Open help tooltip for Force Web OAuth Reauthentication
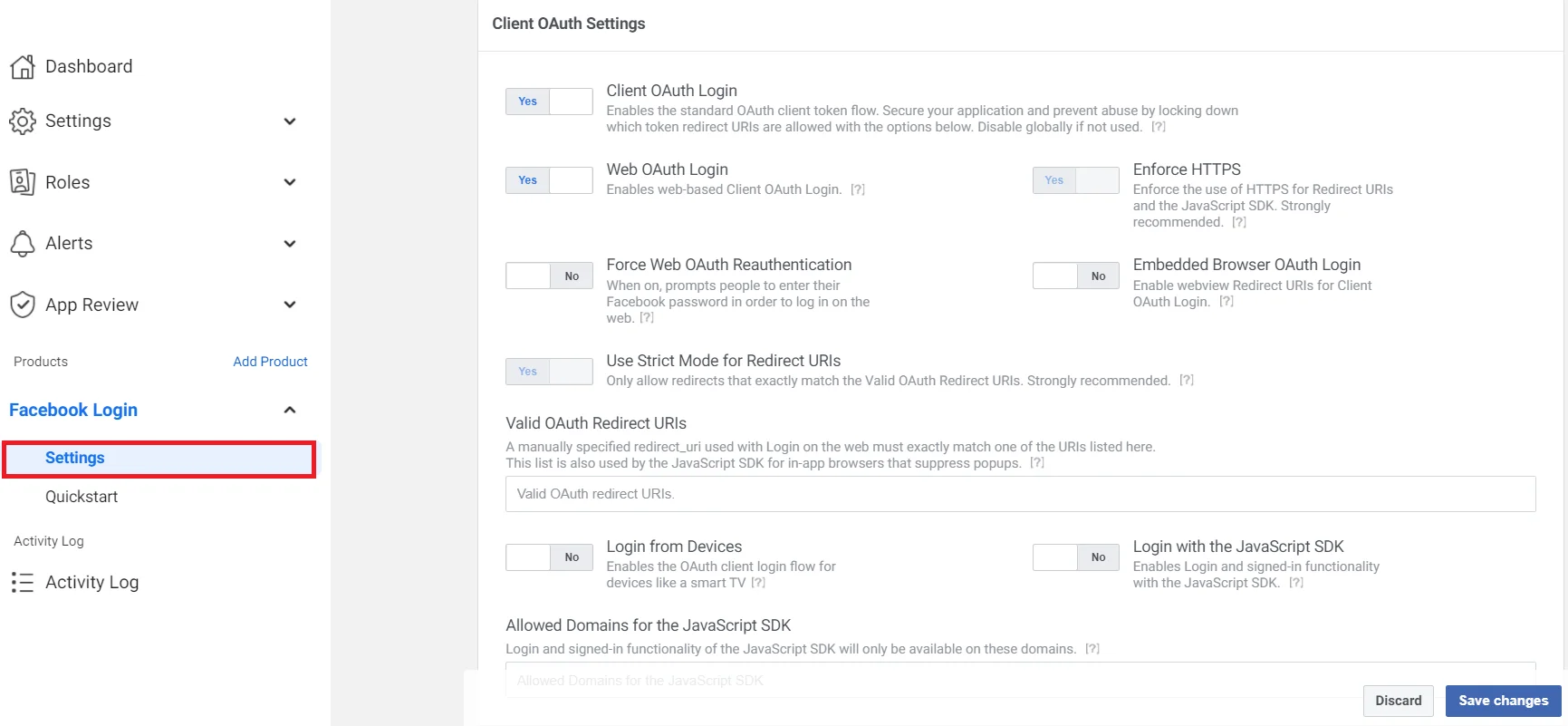The height and width of the screenshot is (726, 1568). point(647,318)
